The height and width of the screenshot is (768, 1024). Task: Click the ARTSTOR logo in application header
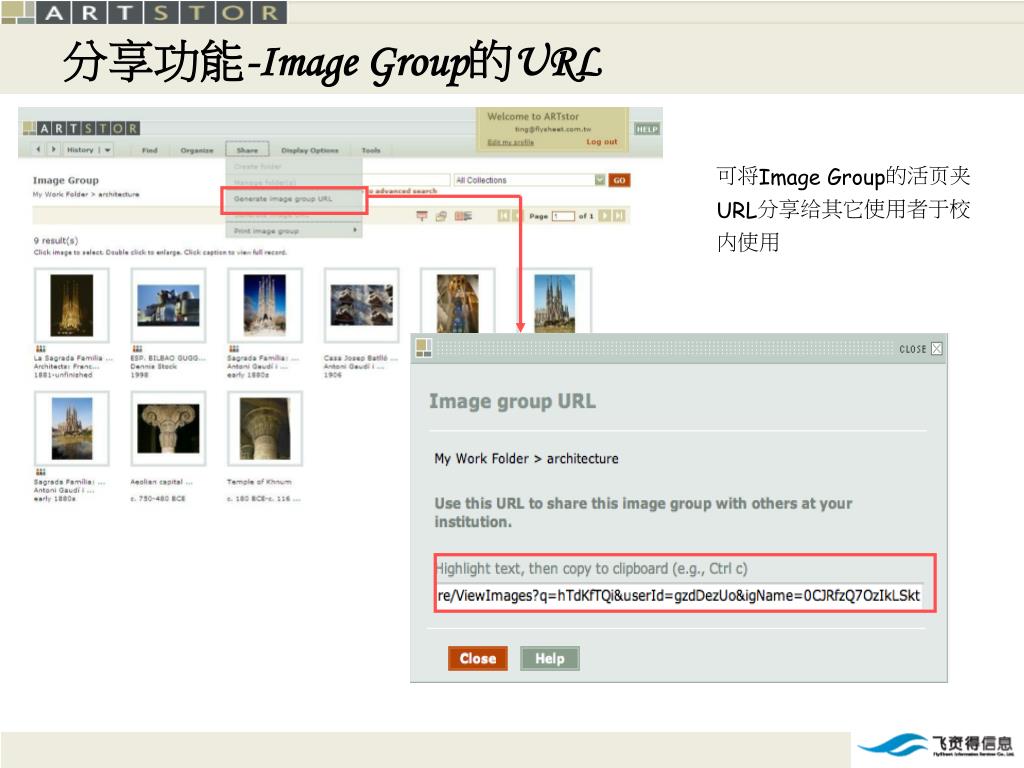[x=81, y=128]
